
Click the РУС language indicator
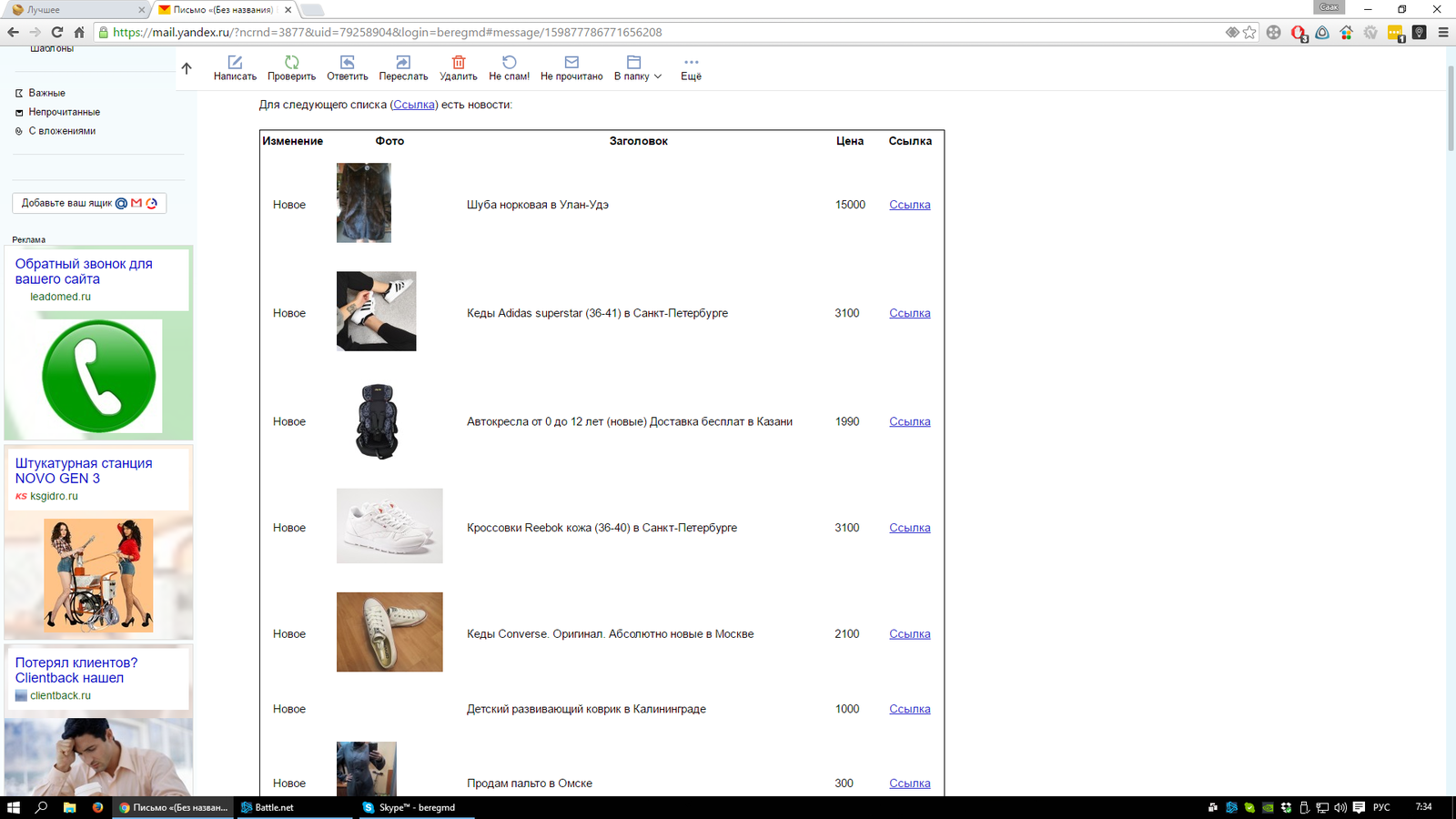coord(1381,807)
